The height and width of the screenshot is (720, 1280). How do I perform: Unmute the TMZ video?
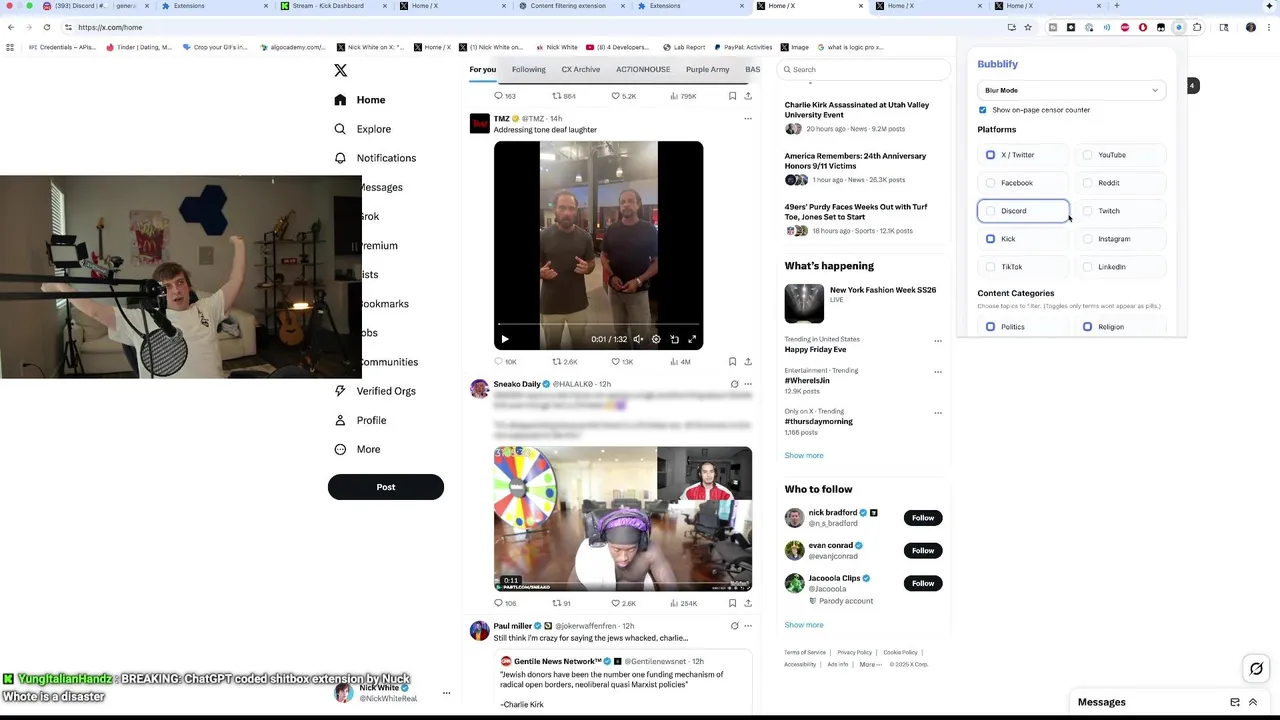pos(638,339)
